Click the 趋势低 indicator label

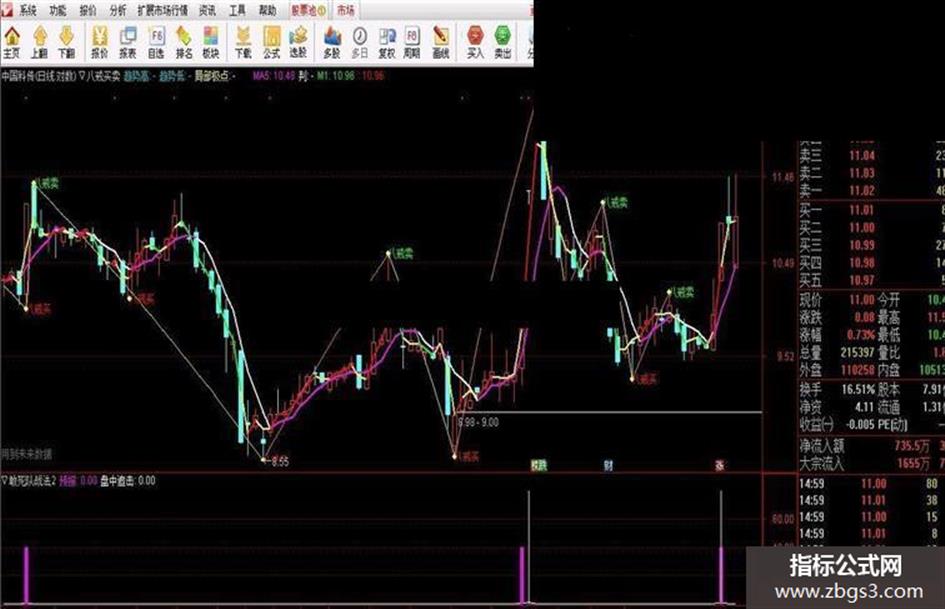pos(172,76)
